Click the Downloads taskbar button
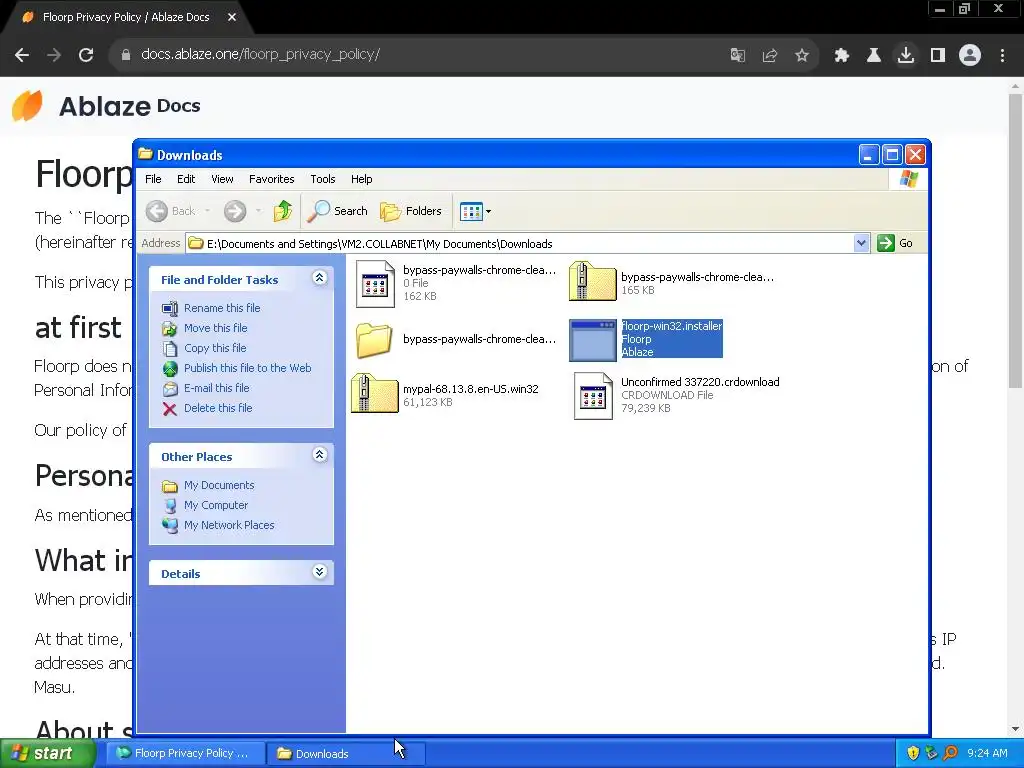 pos(345,753)
